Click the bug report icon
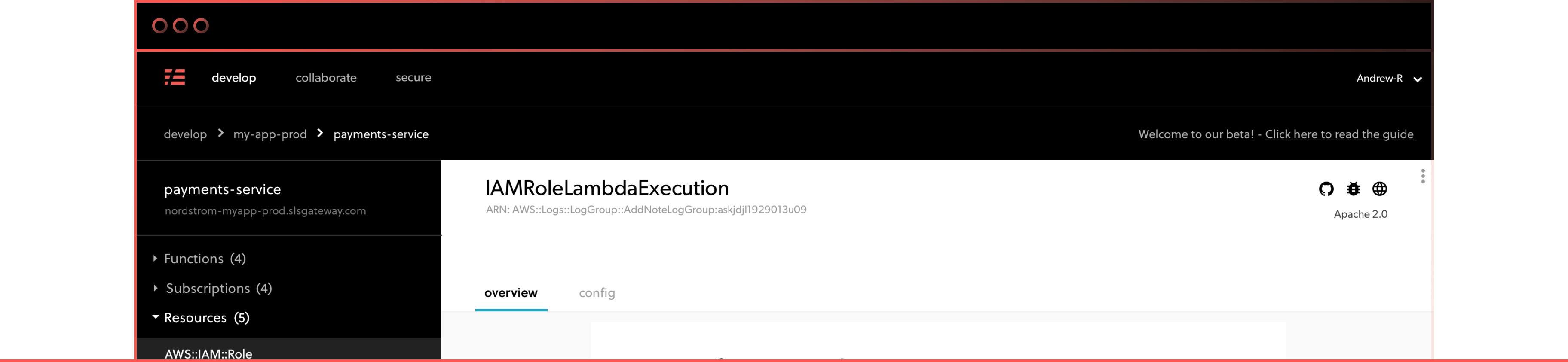 coord(1353,189)
